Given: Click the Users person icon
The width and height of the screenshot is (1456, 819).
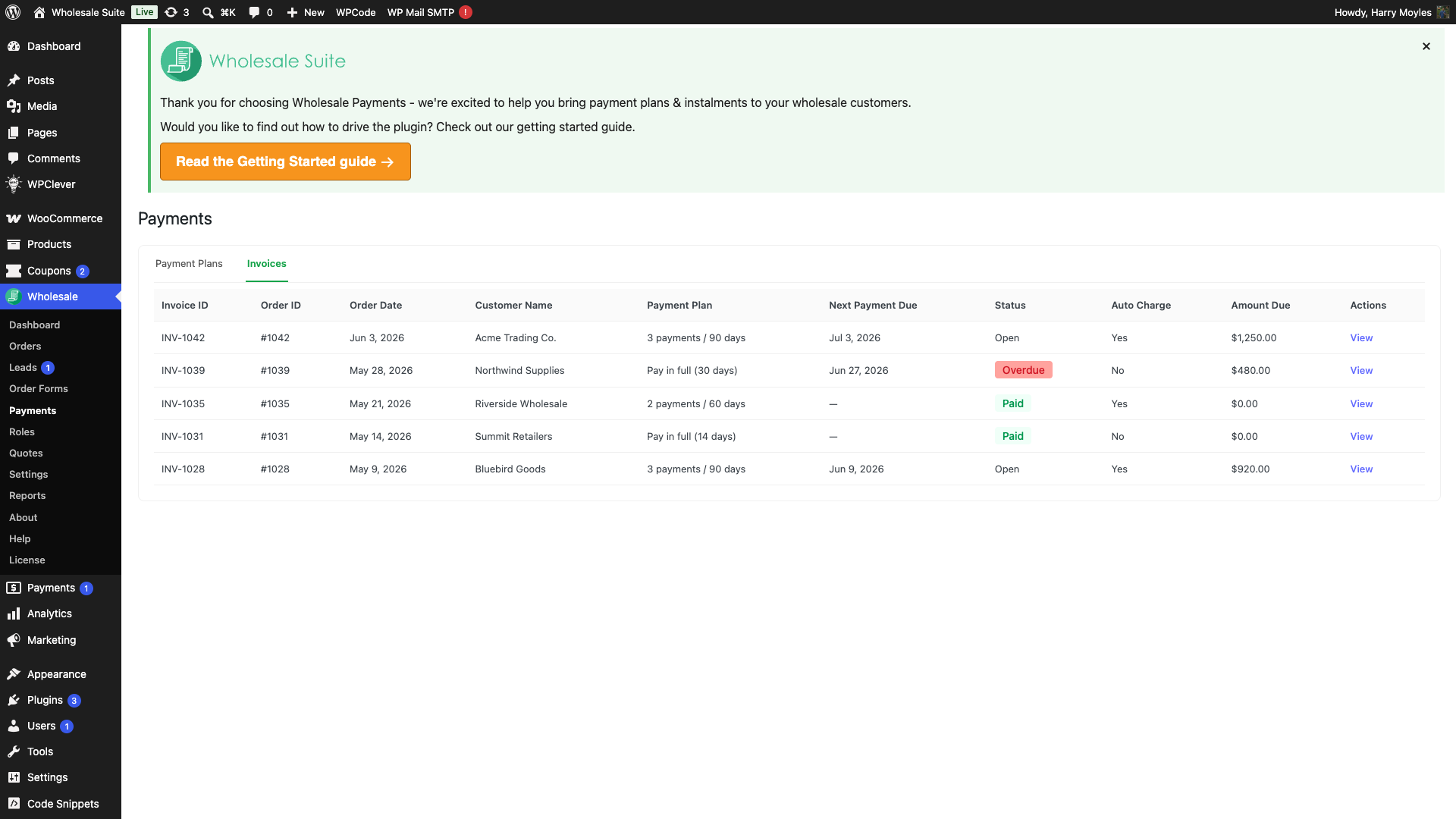Looking at the screenshot, I should point(14,726).
